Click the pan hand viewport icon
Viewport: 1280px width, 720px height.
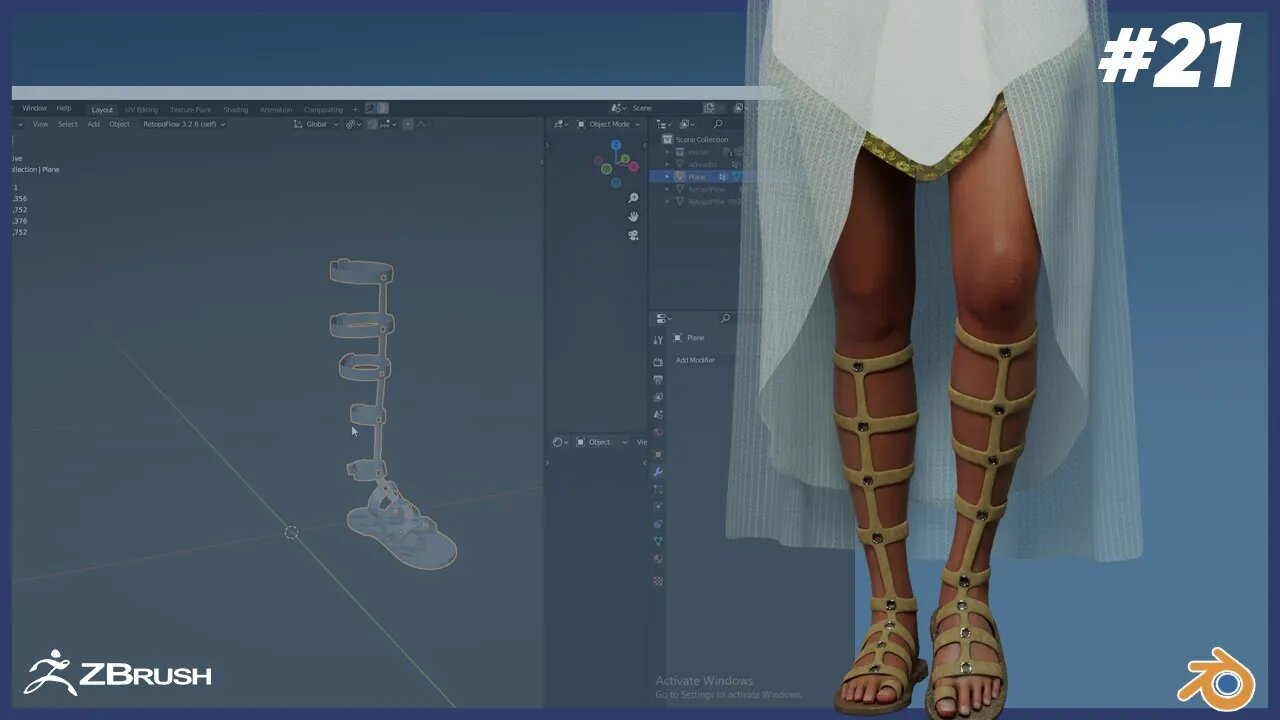coord(633,216)
